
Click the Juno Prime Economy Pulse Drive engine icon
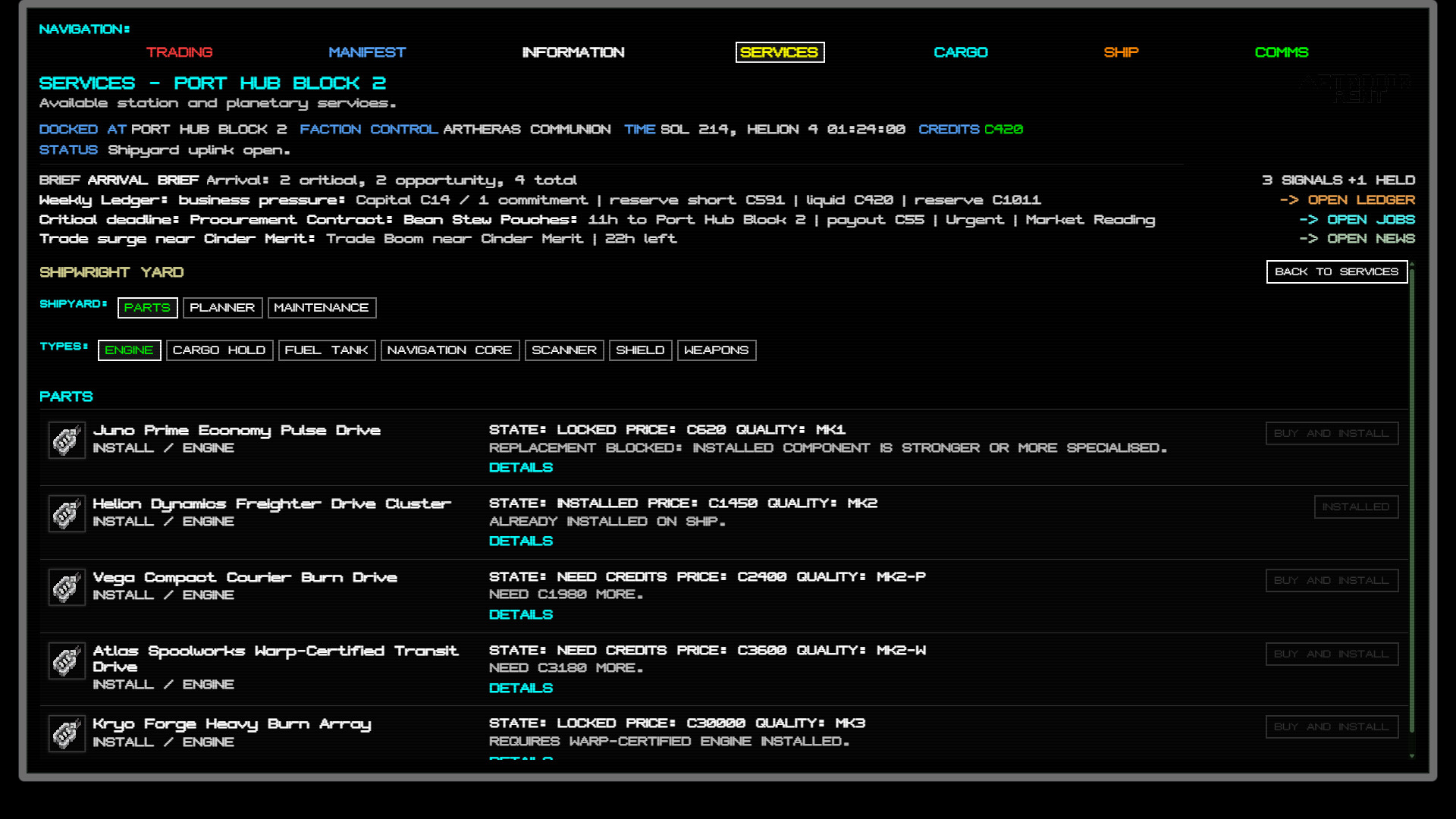[67, 440]
